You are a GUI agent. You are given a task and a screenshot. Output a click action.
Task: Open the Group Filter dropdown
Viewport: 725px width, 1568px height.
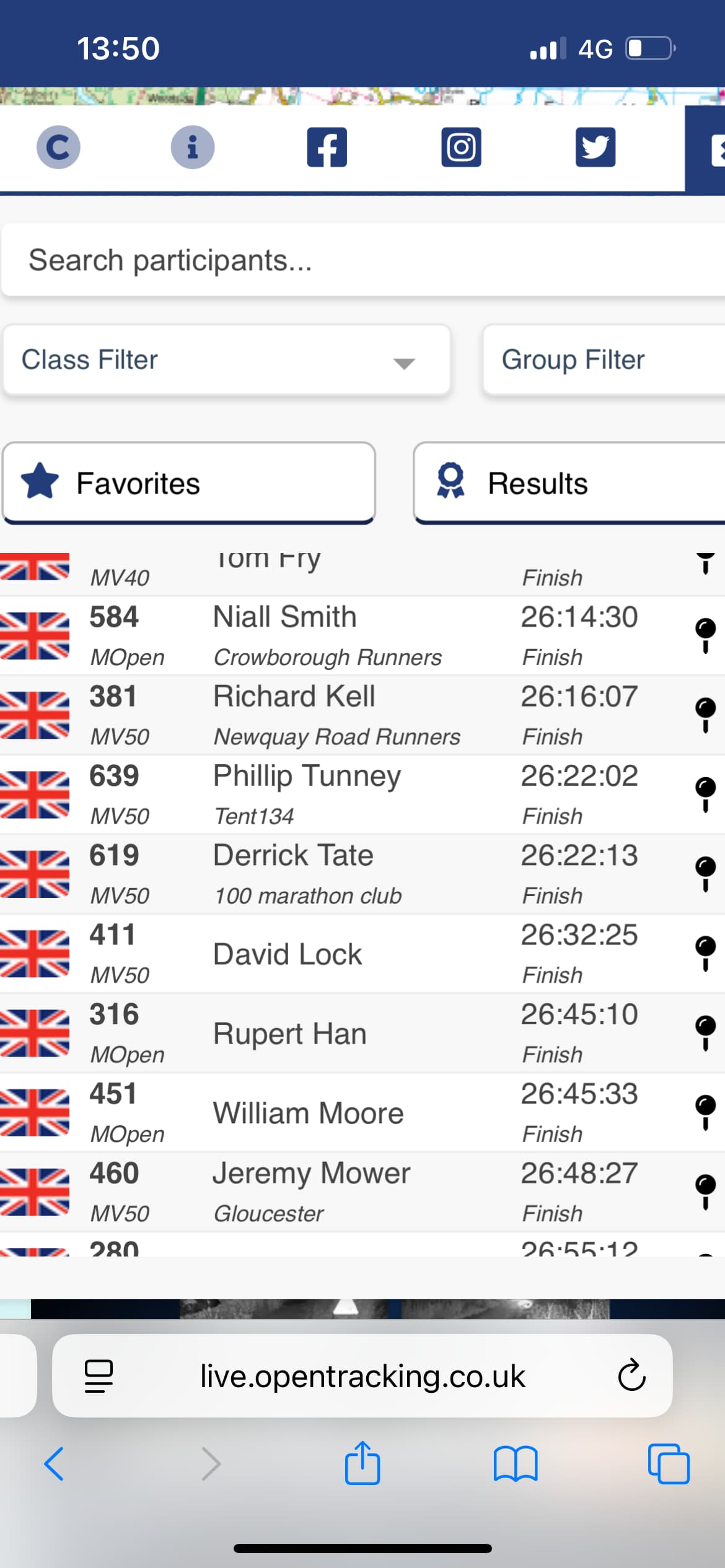coord(604,360)
